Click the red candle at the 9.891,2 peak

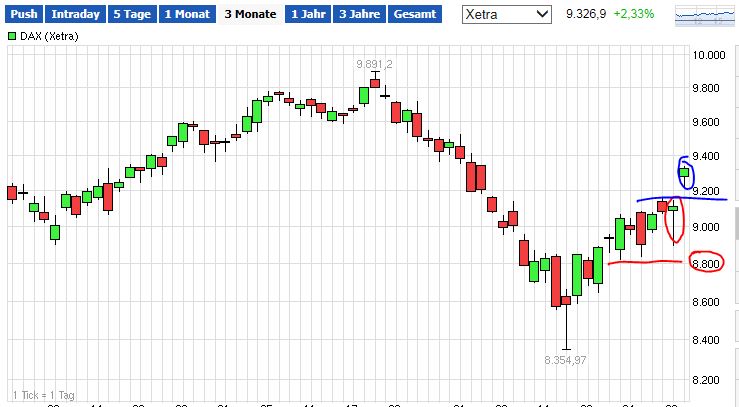tap(375, 83)
